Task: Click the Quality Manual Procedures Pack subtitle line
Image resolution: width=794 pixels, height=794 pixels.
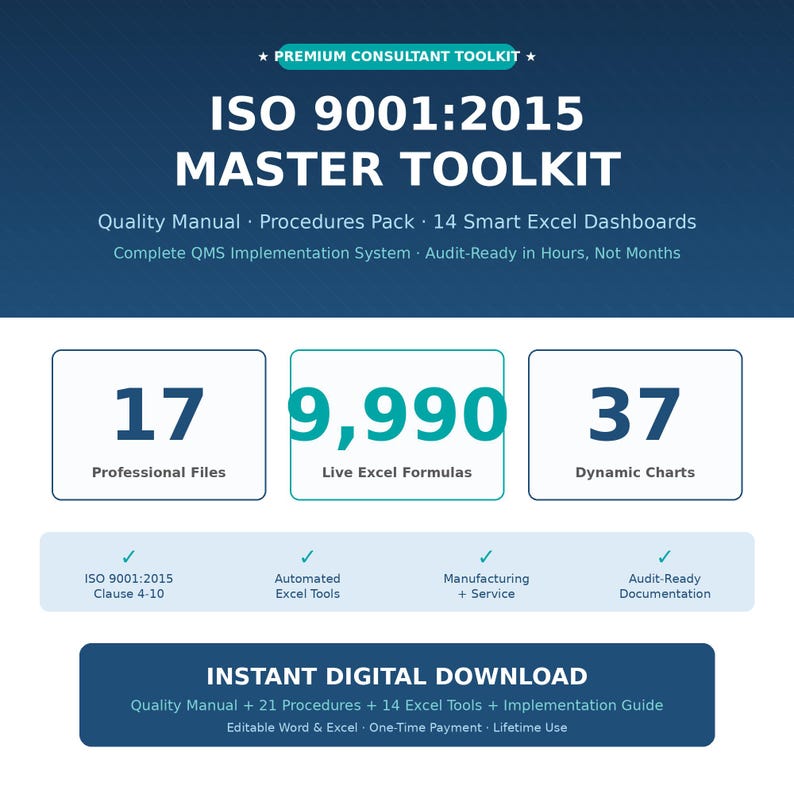Action: [397, 222]
